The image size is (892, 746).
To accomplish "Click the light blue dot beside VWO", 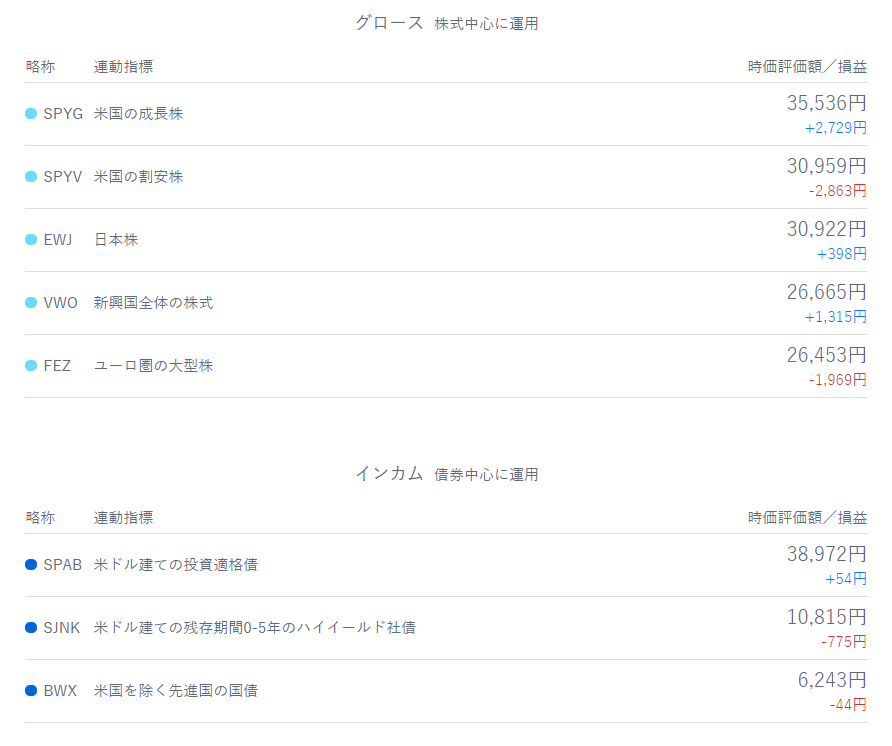I will (x=31, y=303).
